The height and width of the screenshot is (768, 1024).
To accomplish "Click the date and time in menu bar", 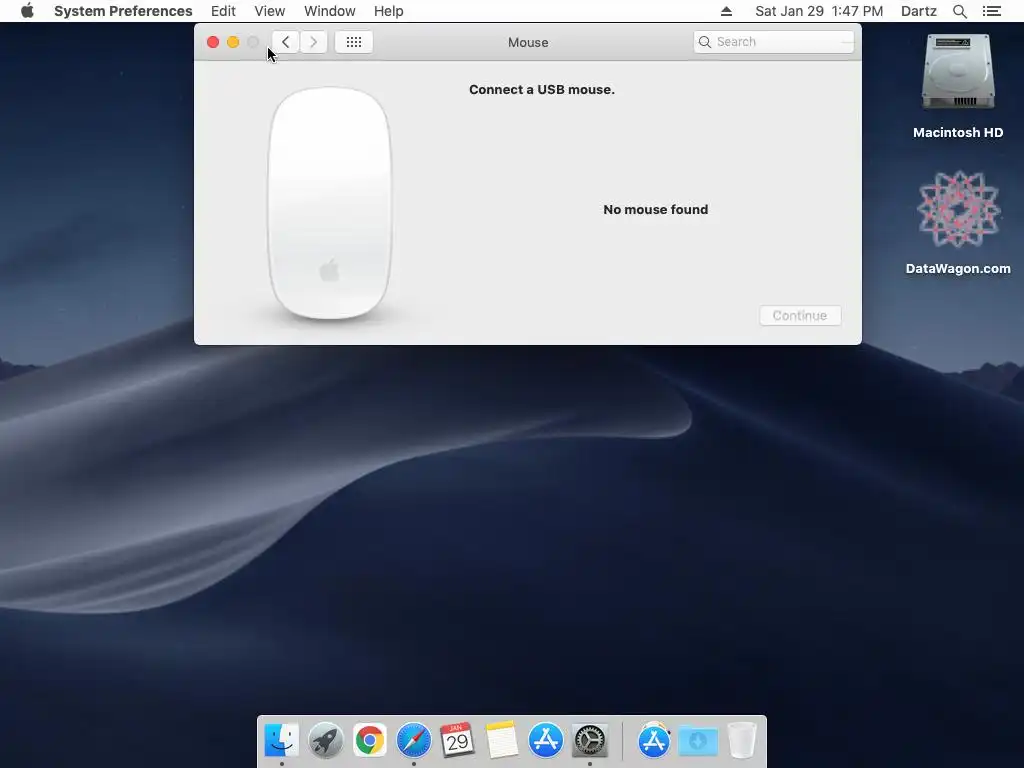I will (x=819, y=11).
